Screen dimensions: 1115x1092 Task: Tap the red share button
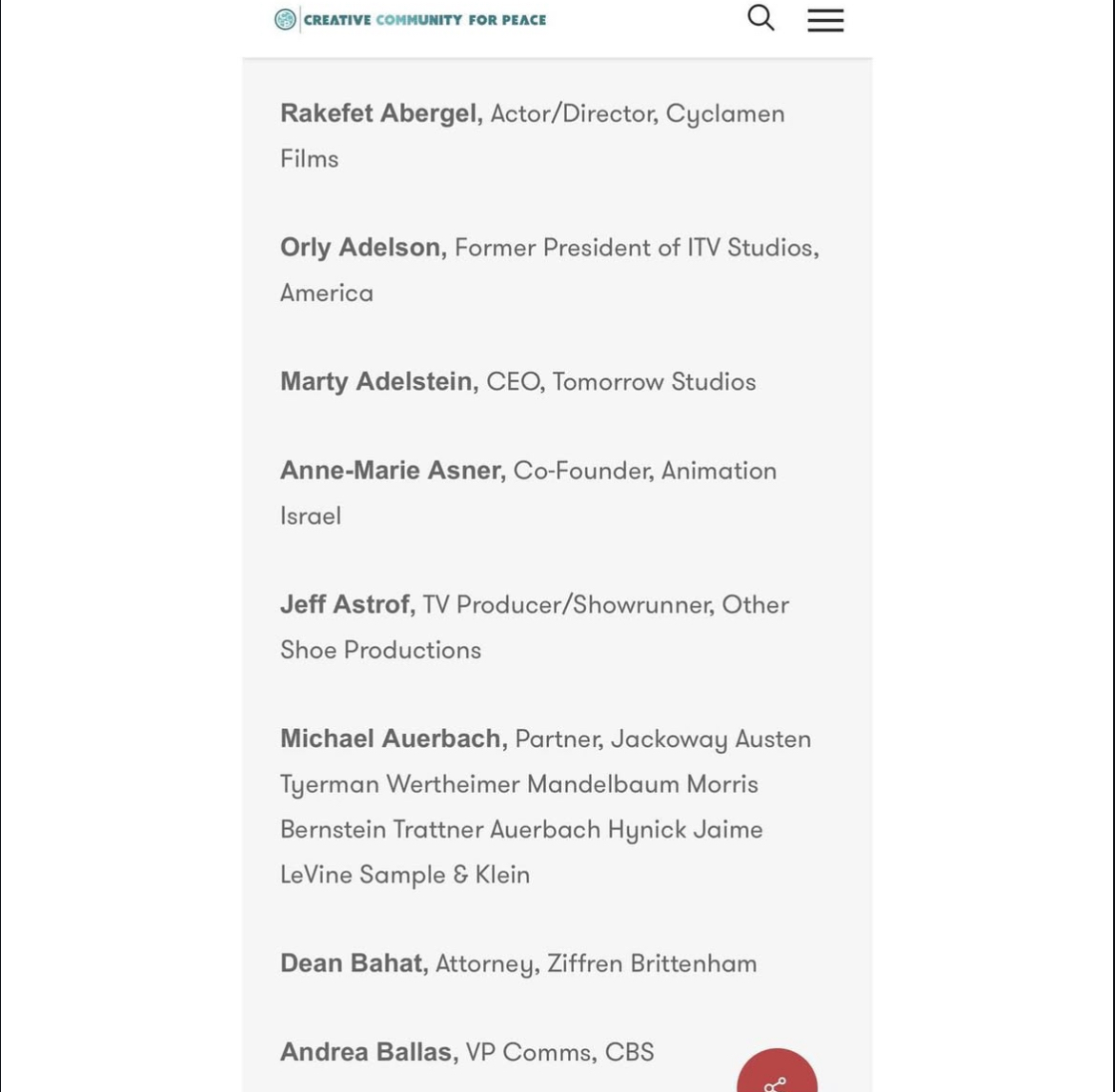click(778, 1071)
